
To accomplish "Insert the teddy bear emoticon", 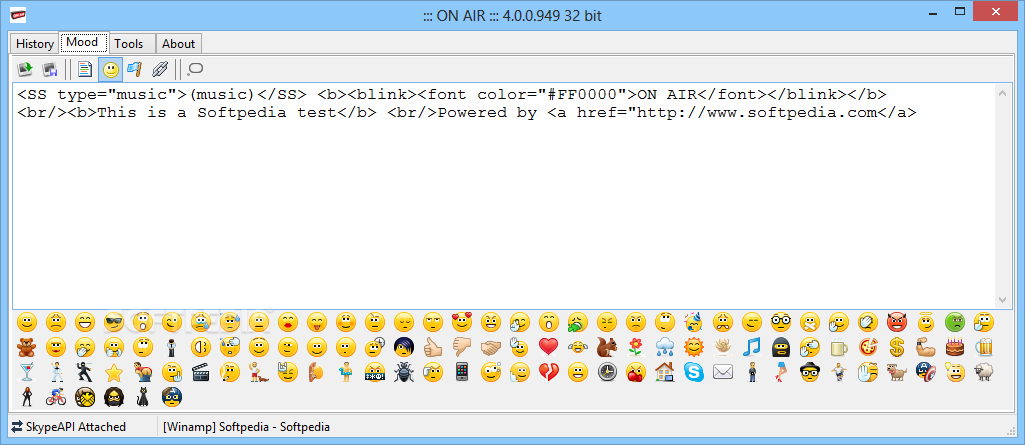I will (27, 346).
